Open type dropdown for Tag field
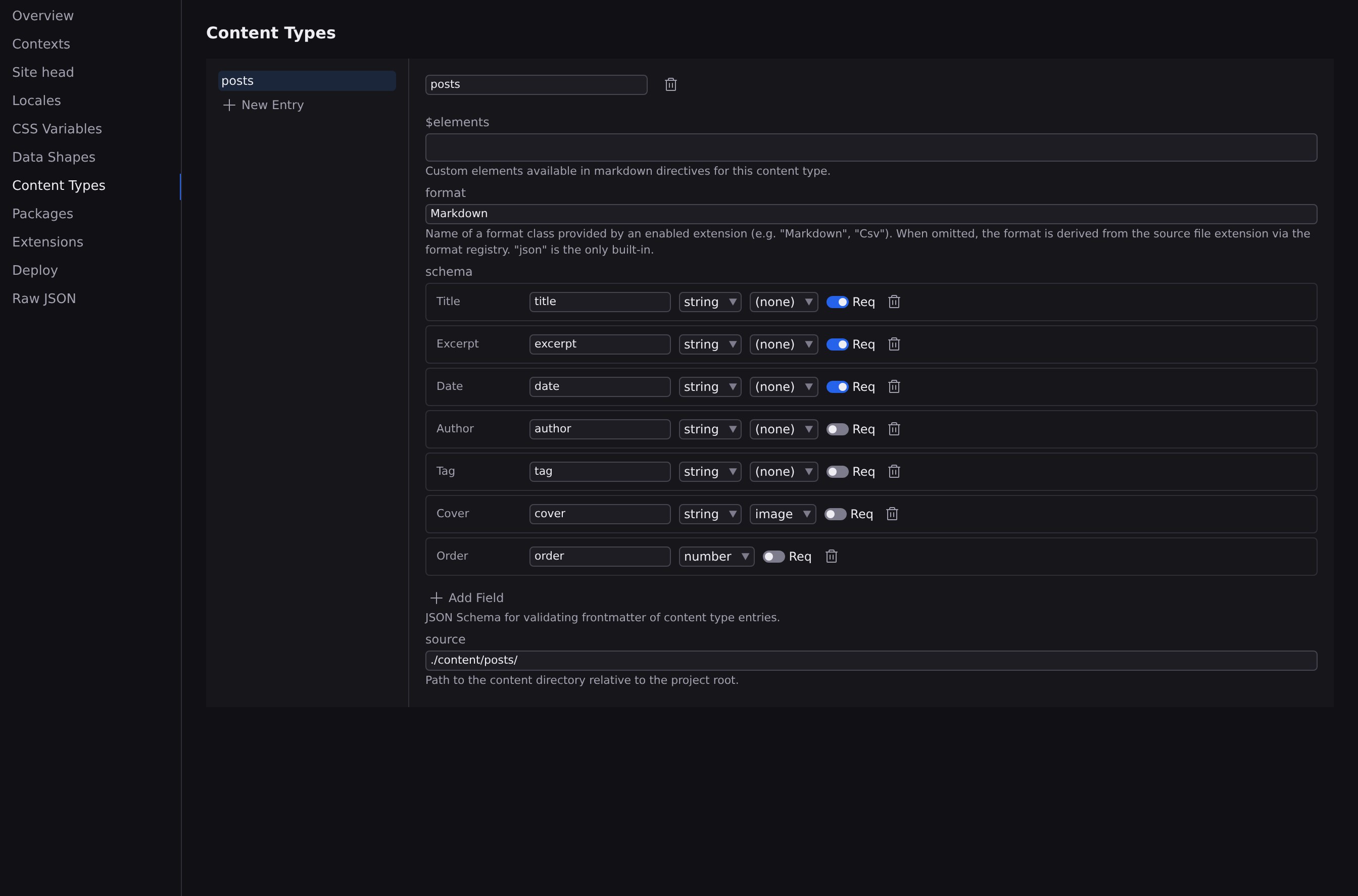This screenshot has height=896, width=1358. coord(710,471)
